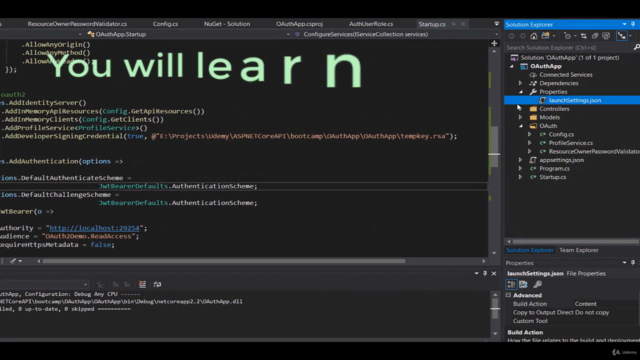This screenshot has height=360, width=640.
Task: Click the Switch Views icon in Solution Explorer
Action: 545,36
